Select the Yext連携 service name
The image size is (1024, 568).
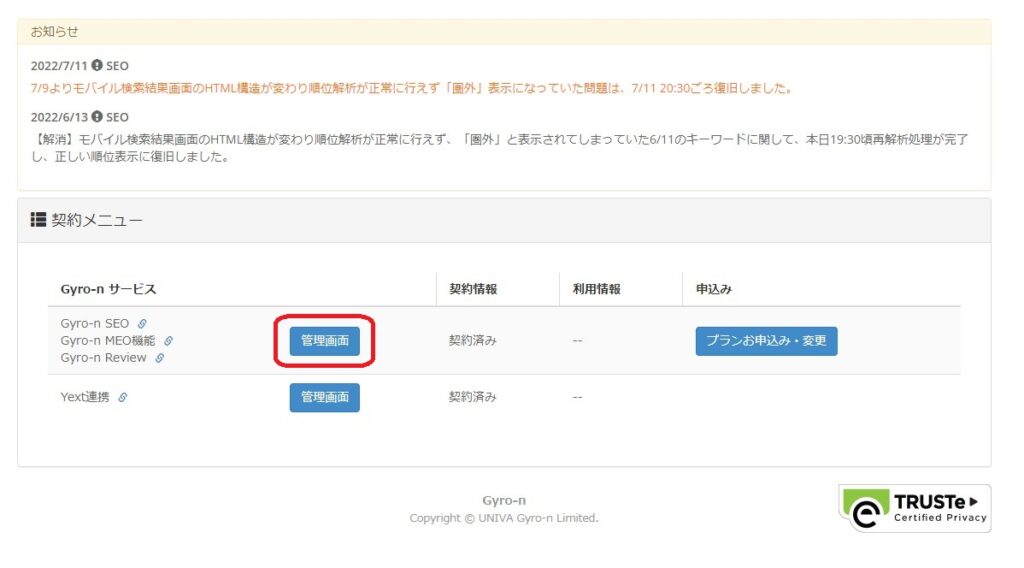pyautogui.click(x=85, y=397)
